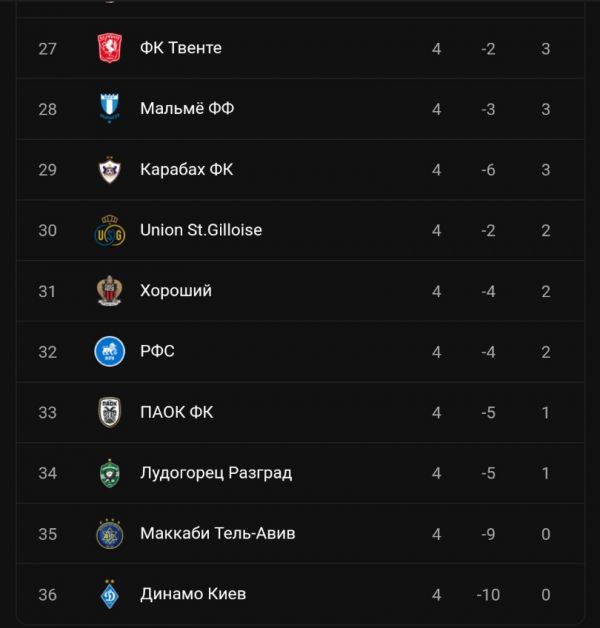The image size is (600, 628).
Task: Click the Qarabag FK club crest
Action: pos(109,170)
